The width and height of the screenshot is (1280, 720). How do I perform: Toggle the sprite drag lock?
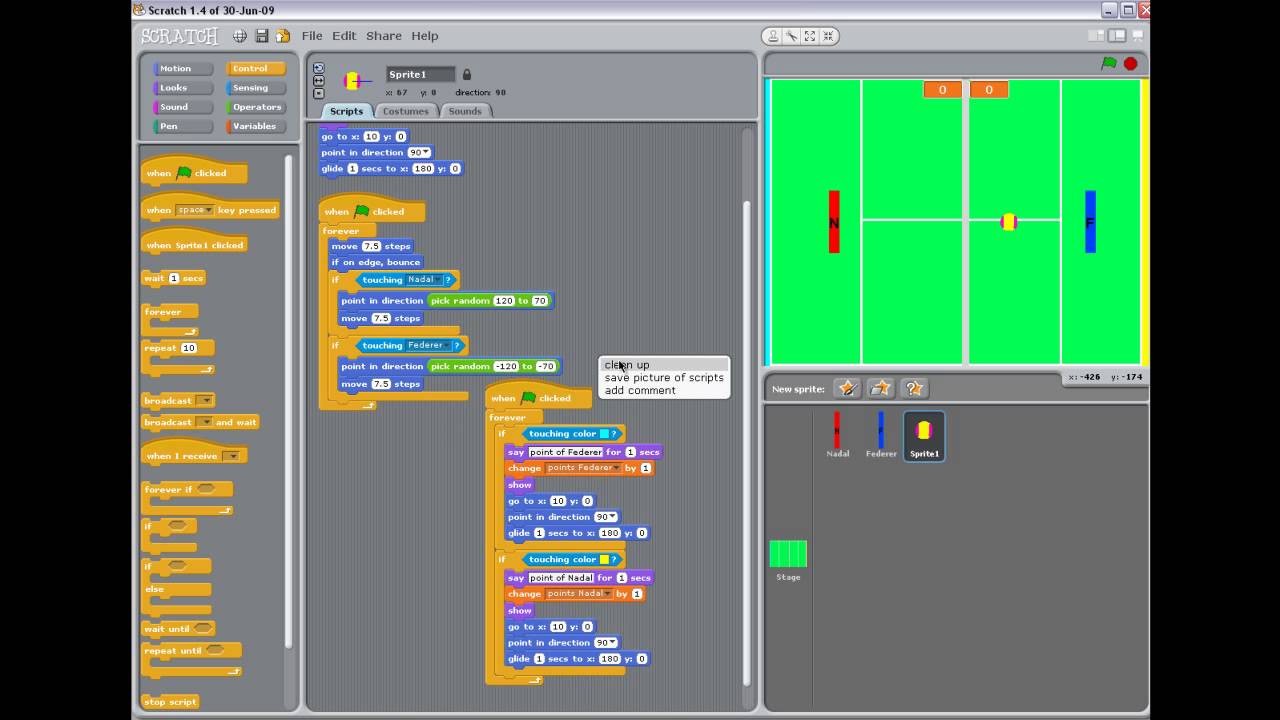click(467, 74)
